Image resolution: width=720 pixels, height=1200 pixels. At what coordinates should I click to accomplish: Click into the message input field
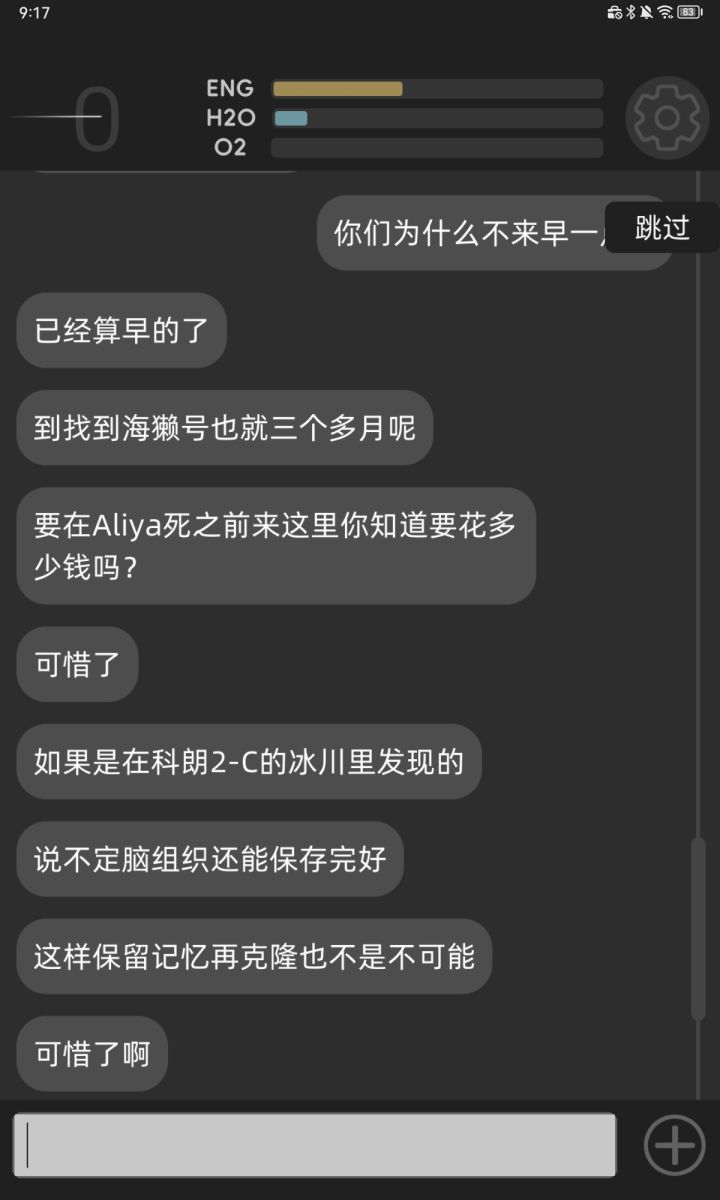pyautogui.click(x=314, y=1145)
